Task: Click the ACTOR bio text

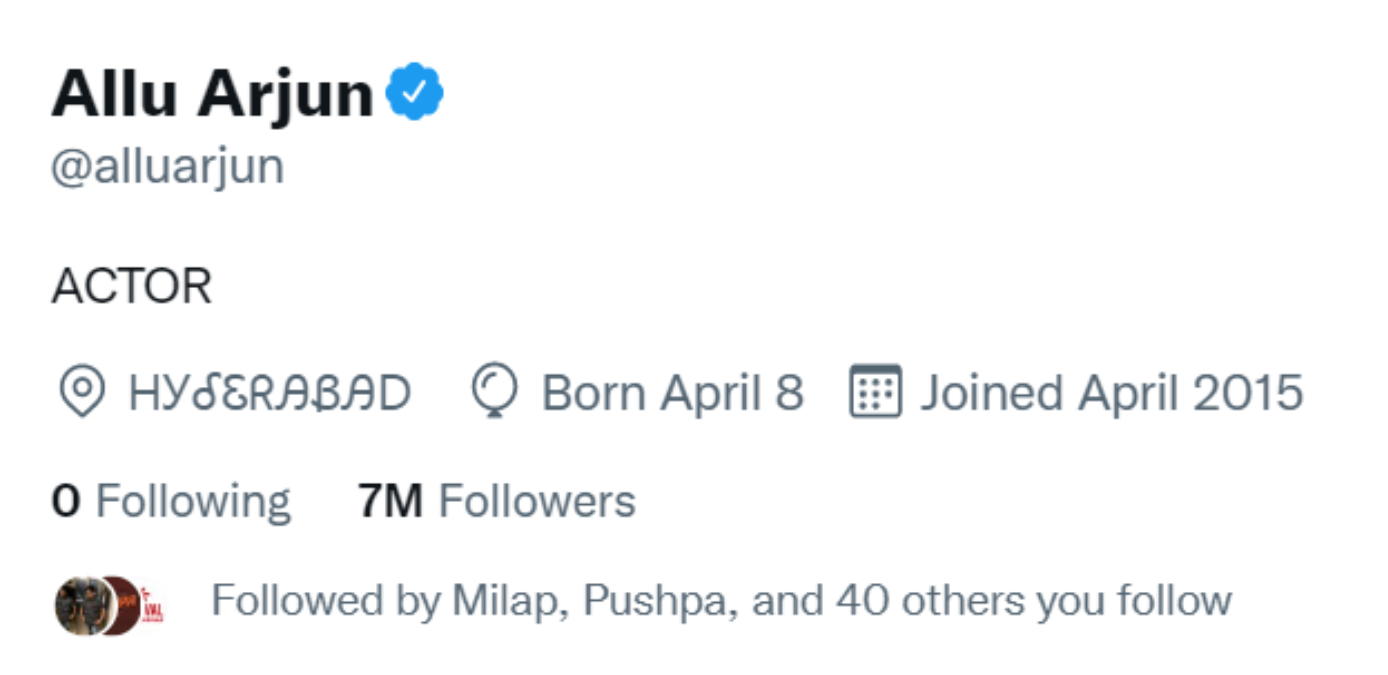Action: [x=131, y=288]
